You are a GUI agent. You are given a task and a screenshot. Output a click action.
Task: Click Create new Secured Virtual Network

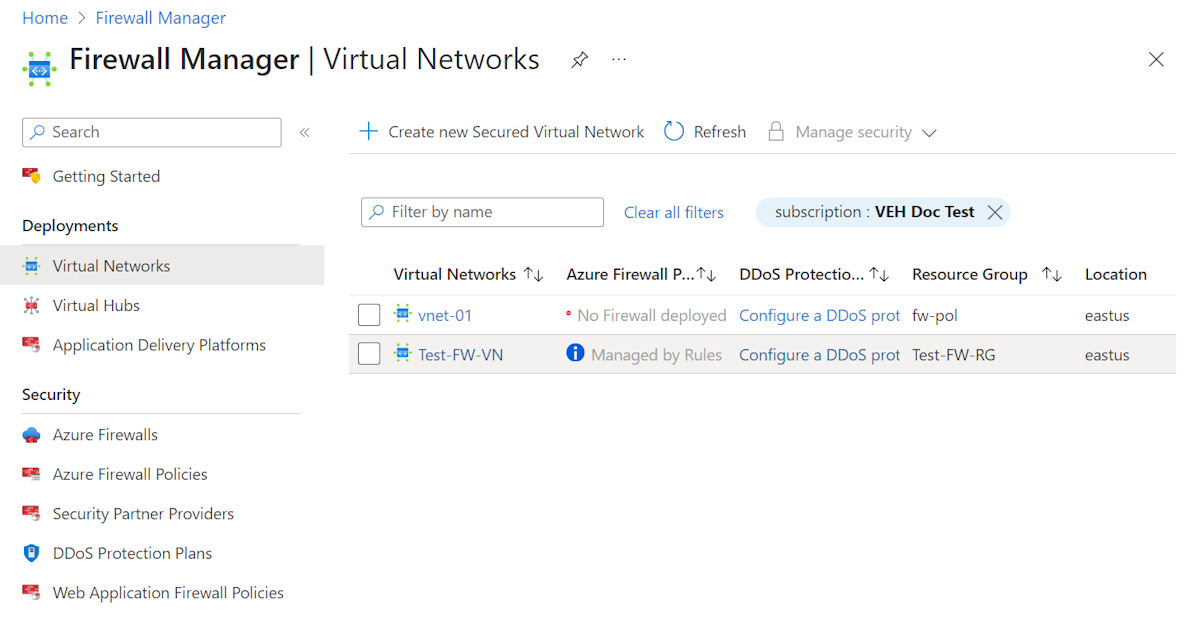click(x=516, y=132)
